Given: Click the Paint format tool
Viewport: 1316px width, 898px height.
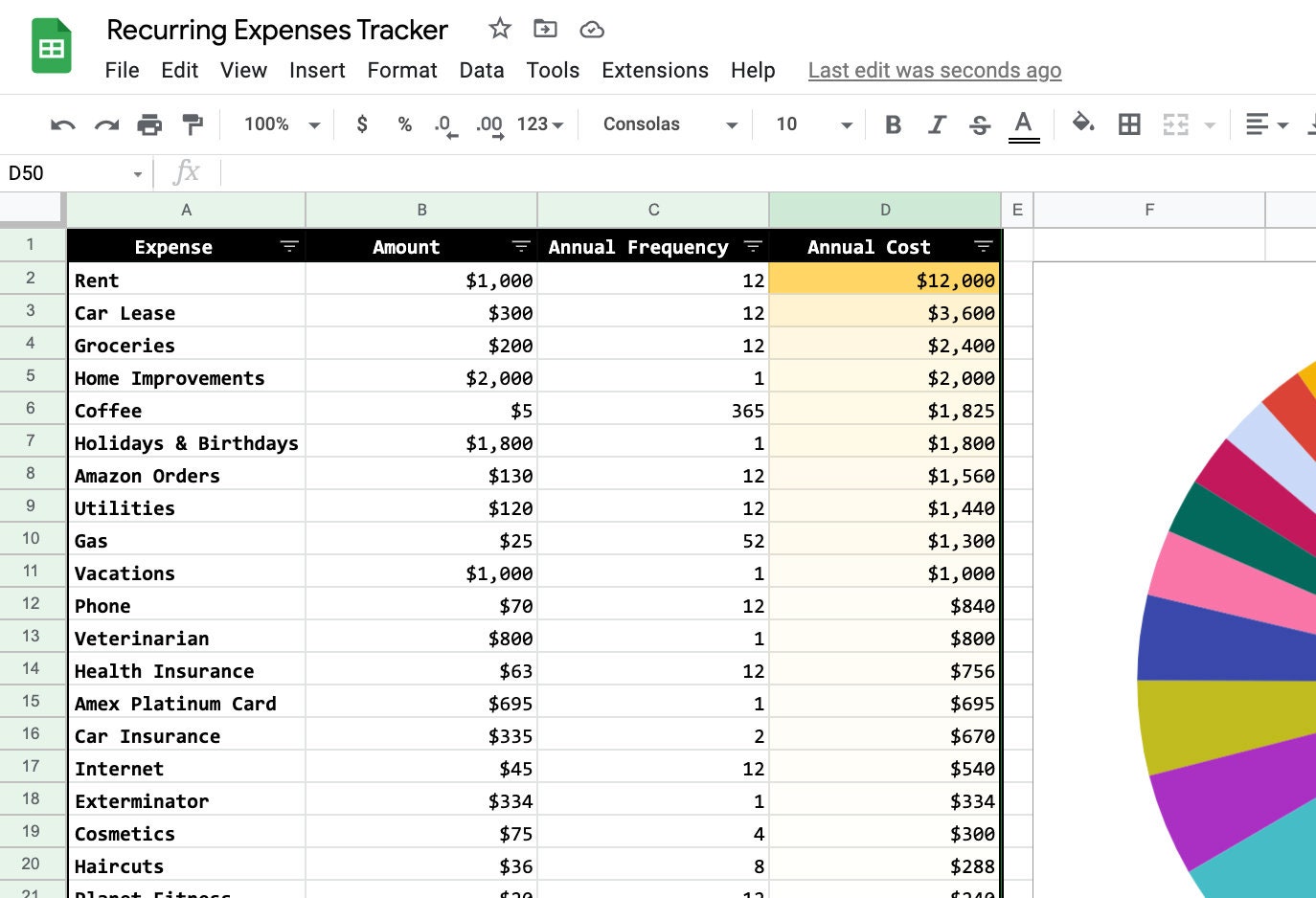Looking at the screenshot, I should coord(192,123).
